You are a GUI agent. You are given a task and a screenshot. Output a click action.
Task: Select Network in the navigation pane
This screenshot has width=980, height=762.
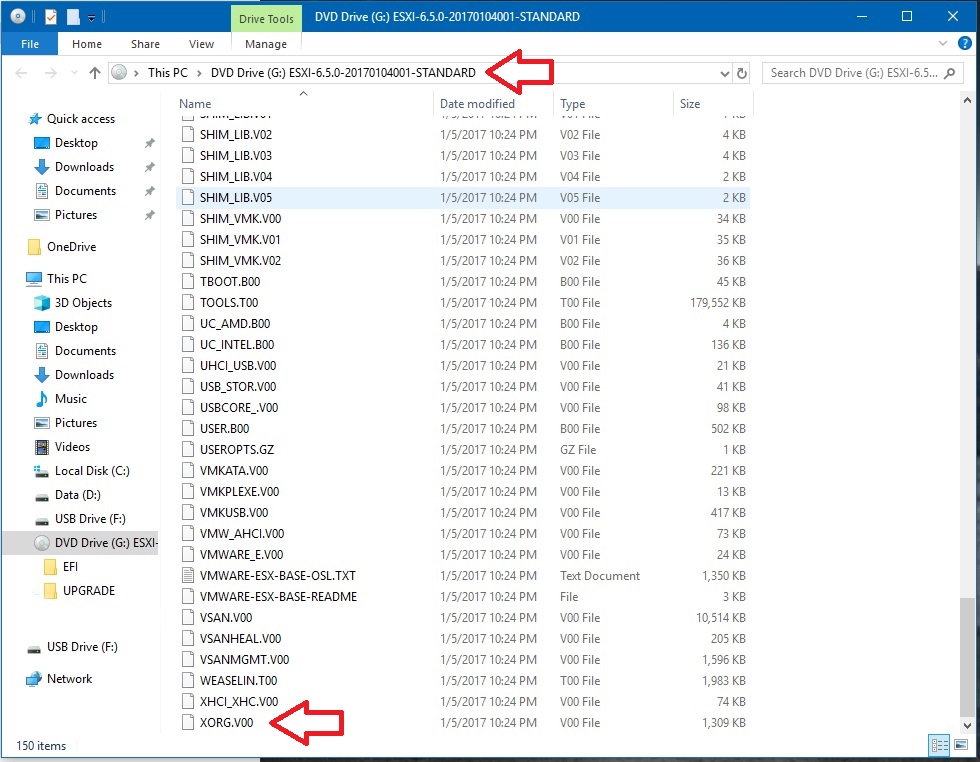point(69,679)
